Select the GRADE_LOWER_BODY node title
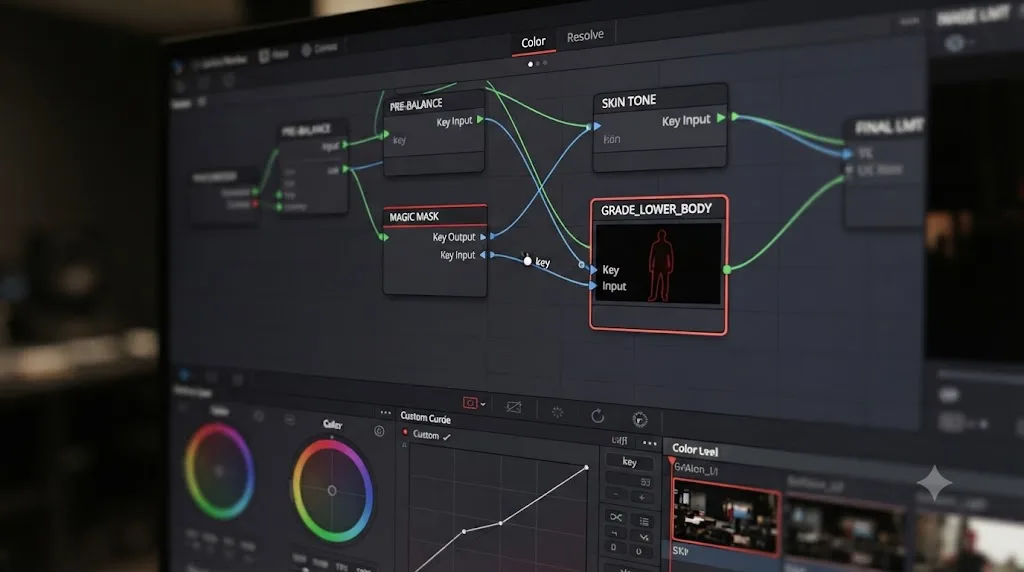This screenshot has width=1024, height=572. click(x=656, y=210)
